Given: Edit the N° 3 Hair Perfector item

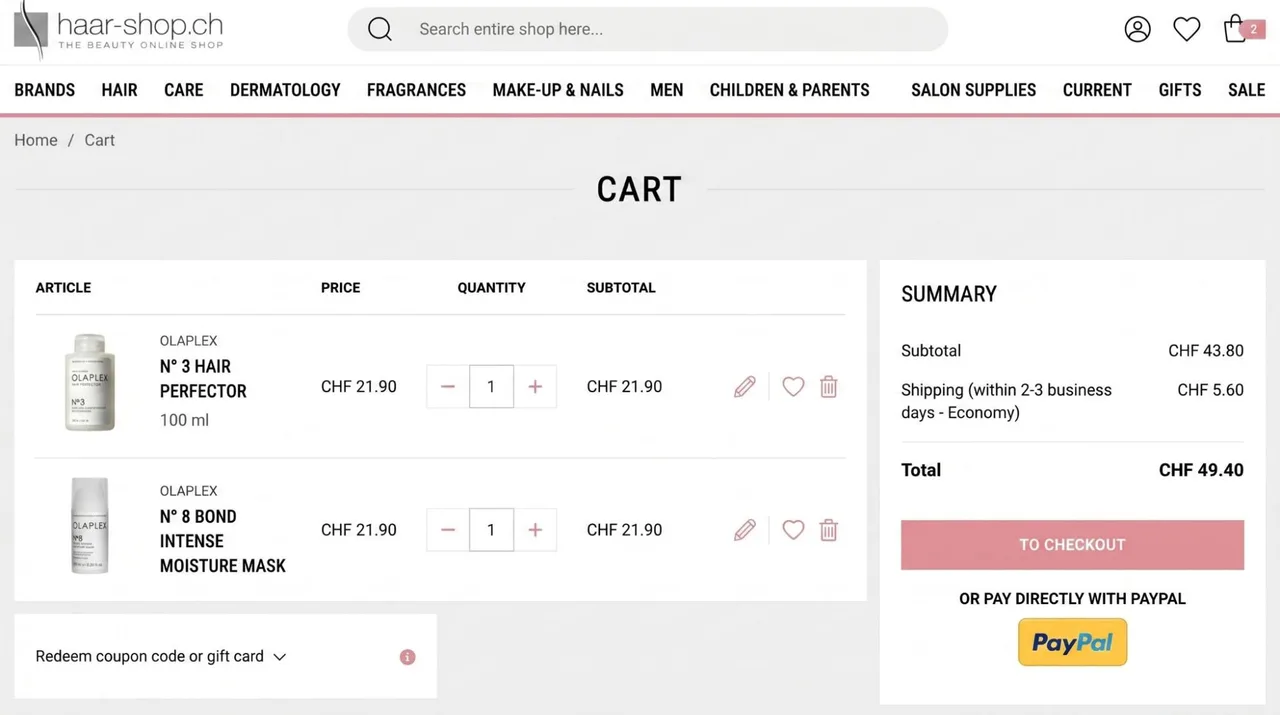Looking at the screenshot, I should point(745,387).
